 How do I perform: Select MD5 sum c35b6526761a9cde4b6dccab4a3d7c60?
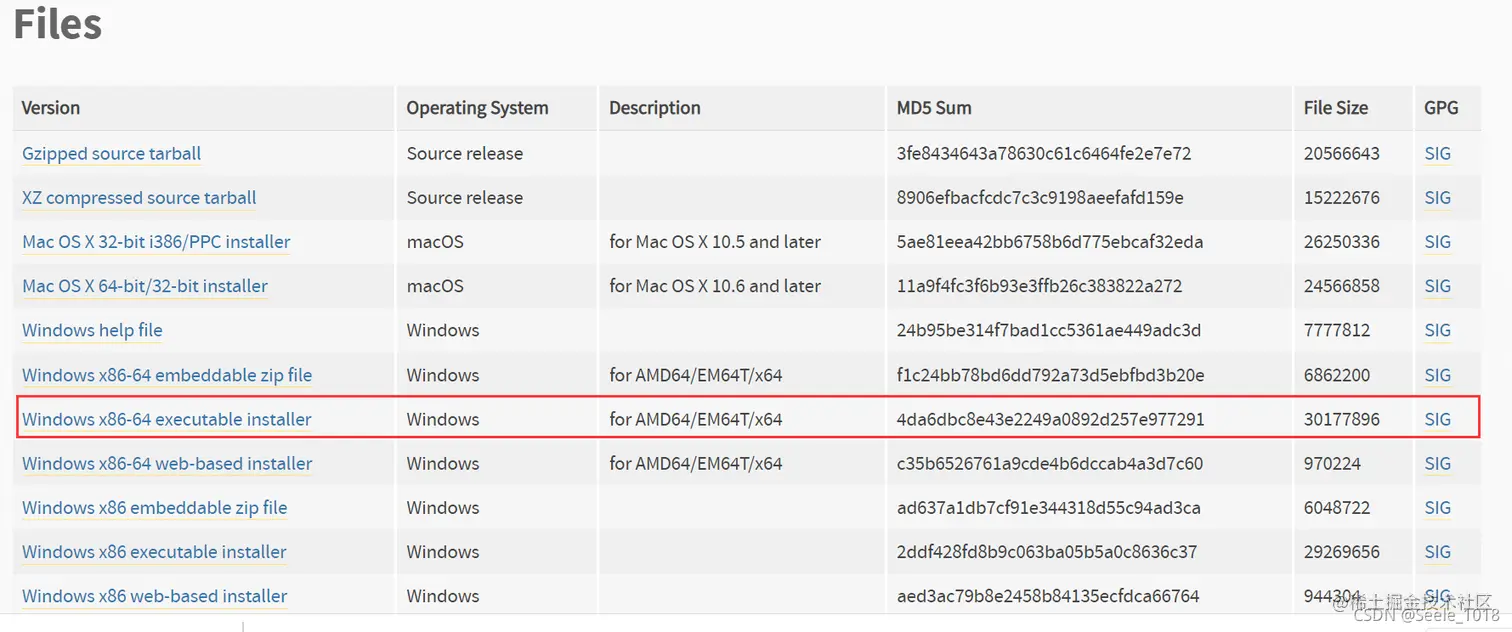(1050, 463)
